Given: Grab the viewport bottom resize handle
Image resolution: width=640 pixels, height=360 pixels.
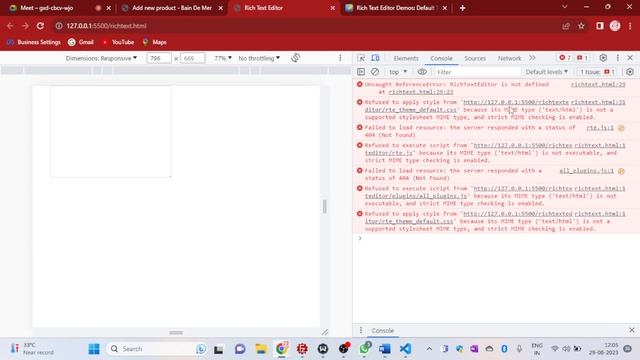Looking at the screenshot, I should tap(176, 332).
